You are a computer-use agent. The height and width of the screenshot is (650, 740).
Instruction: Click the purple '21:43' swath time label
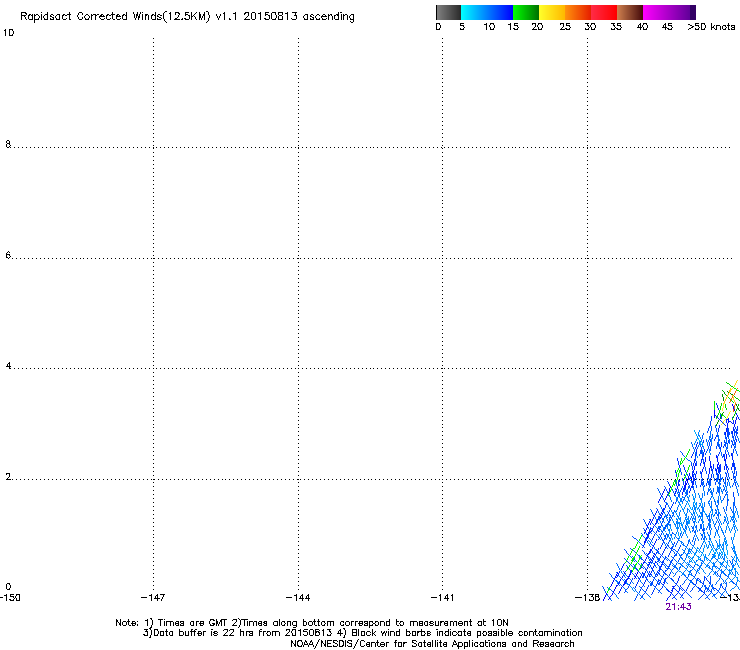pyautogui.click(x=678, y=607)
